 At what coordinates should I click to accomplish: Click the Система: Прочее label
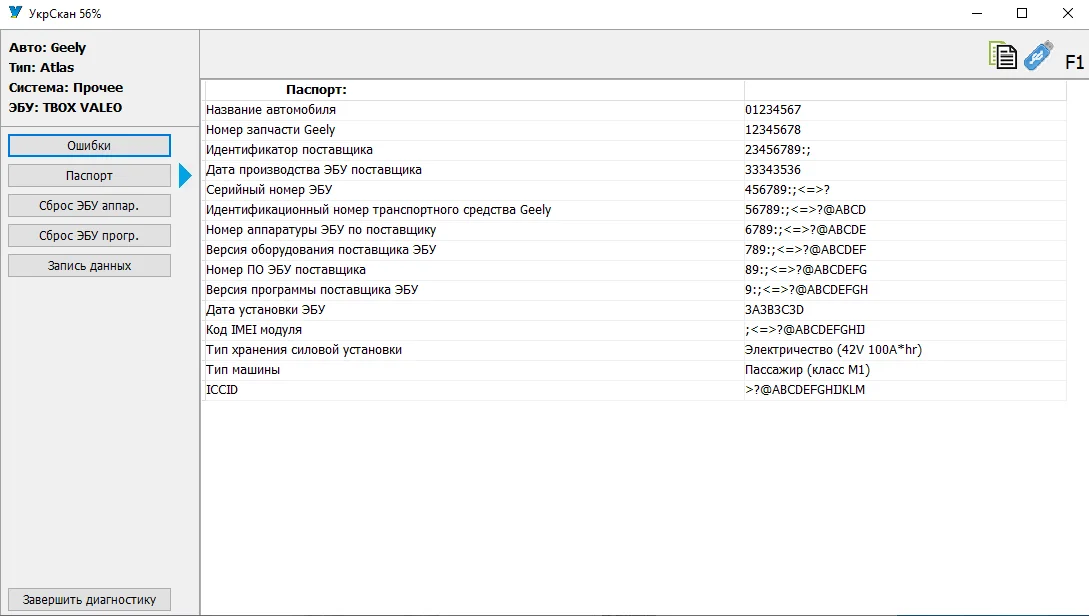[66, 88]
